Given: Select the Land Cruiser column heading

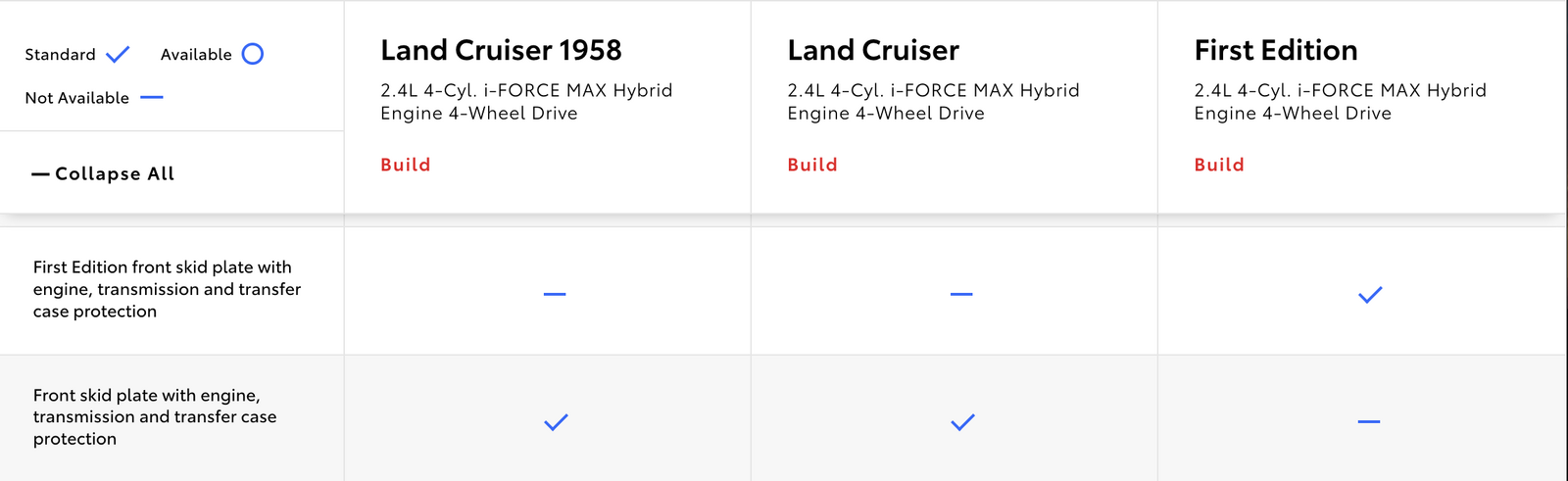Looking at the screenshot, I should point(873,50).
